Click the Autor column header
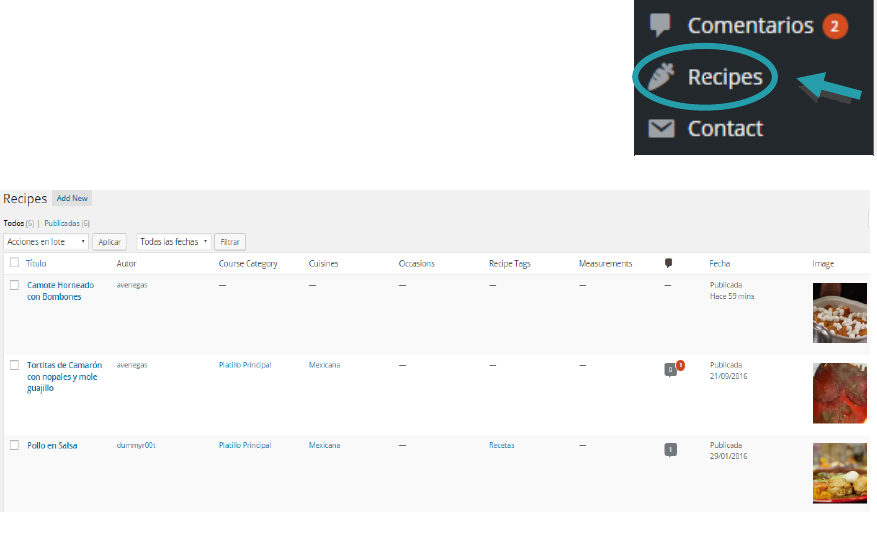This screenshot has height=536, width=877. click(126, 264)
